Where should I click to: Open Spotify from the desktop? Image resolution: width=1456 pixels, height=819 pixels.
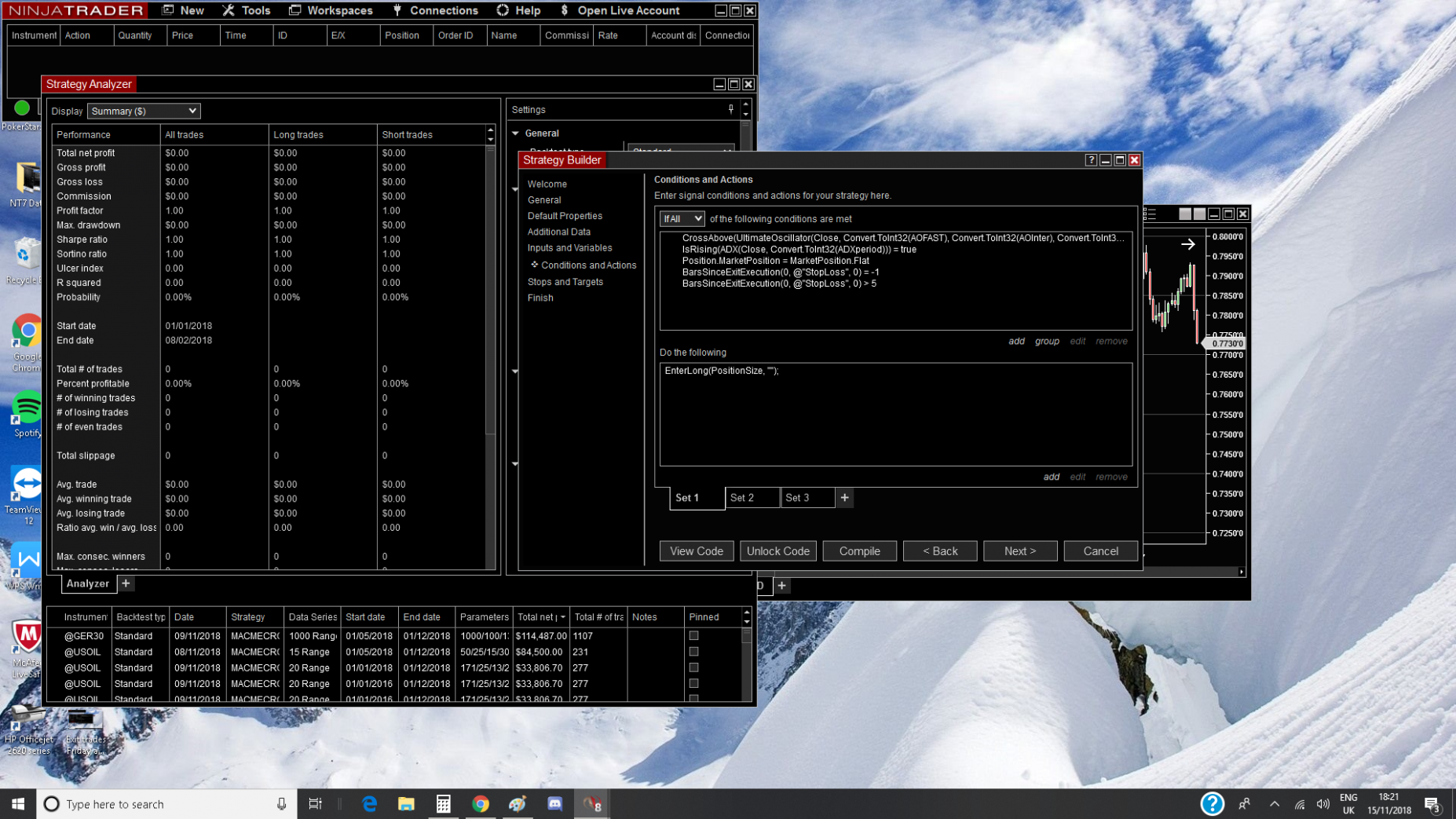point(27,414)
